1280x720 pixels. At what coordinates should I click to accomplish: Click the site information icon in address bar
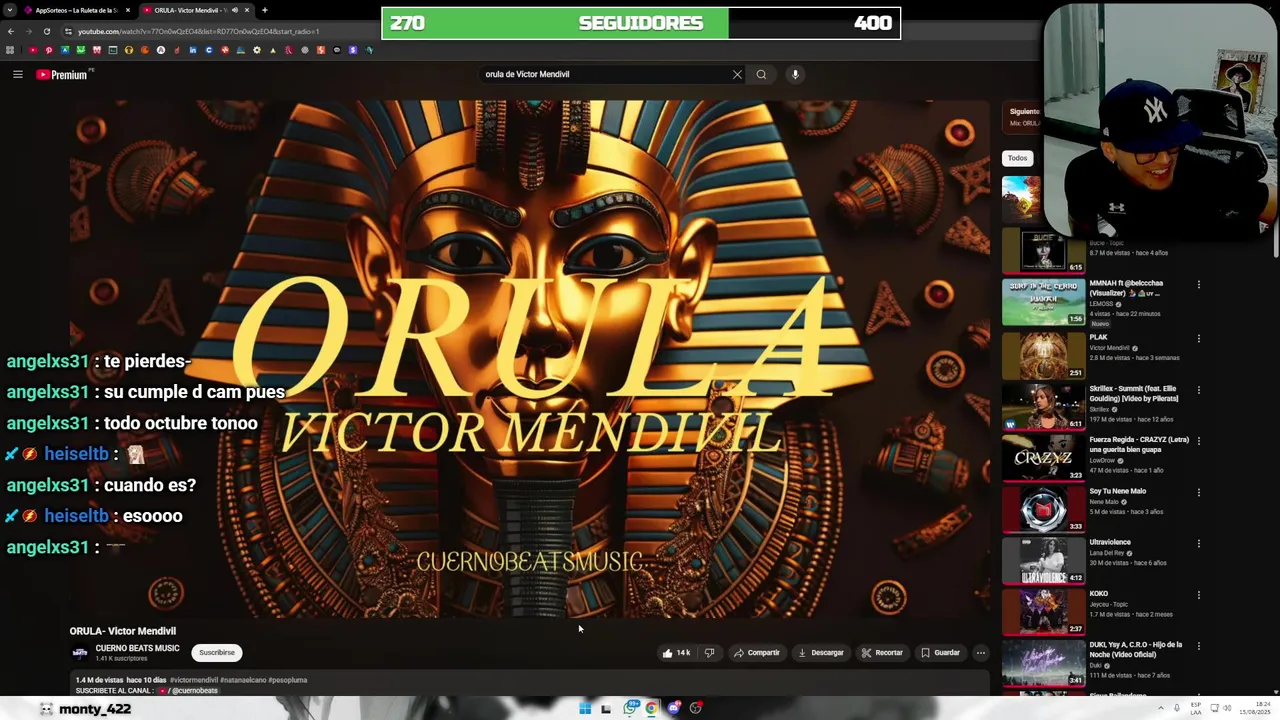(x=68, y=31)
